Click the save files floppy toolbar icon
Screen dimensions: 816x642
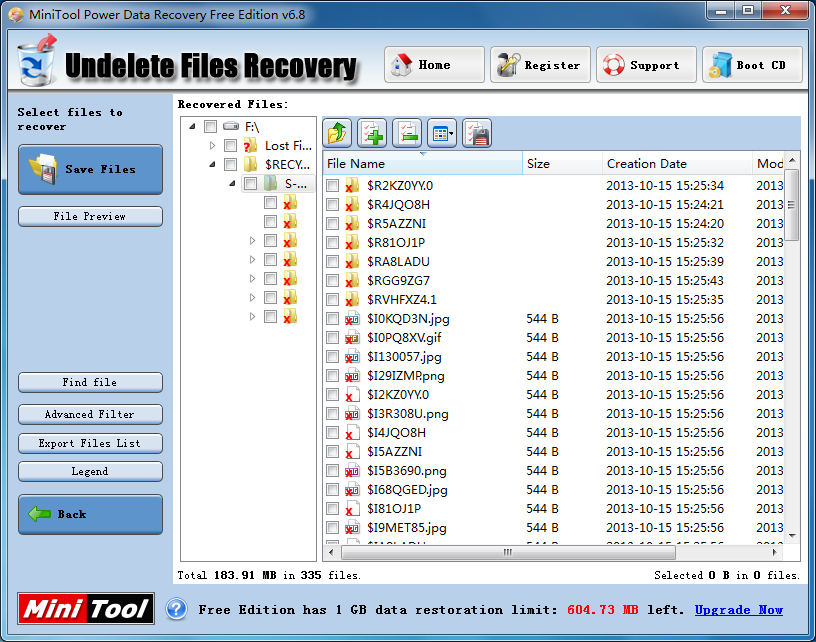click(x=477, y=133)
